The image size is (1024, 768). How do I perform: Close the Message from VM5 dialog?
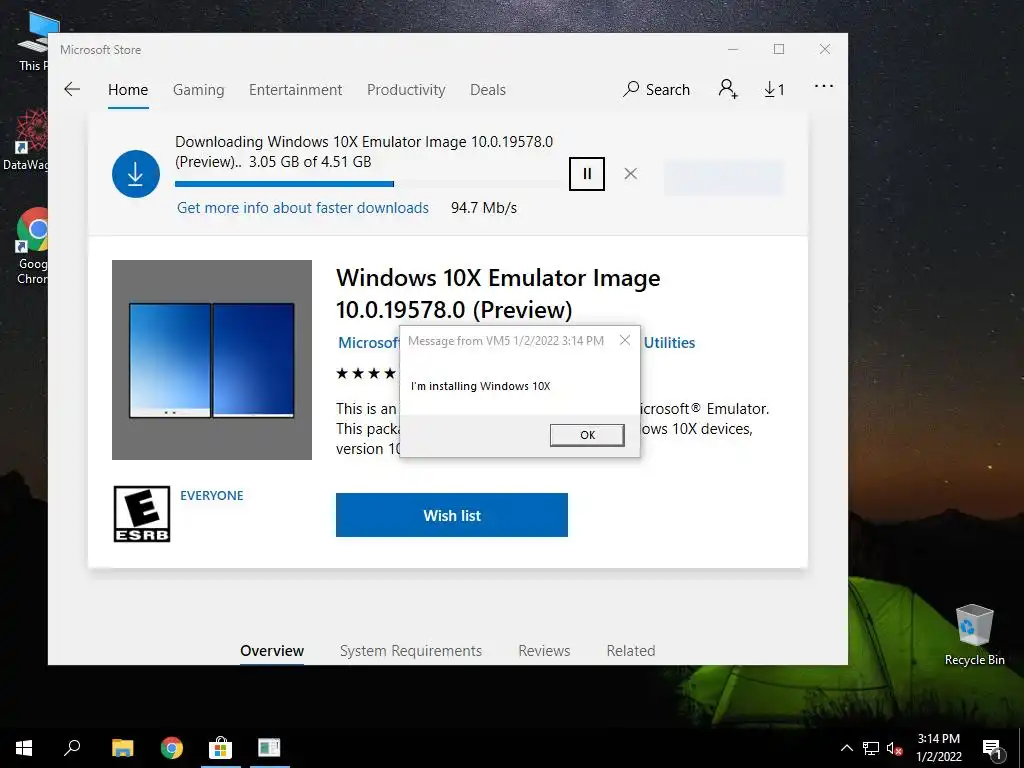625,340
